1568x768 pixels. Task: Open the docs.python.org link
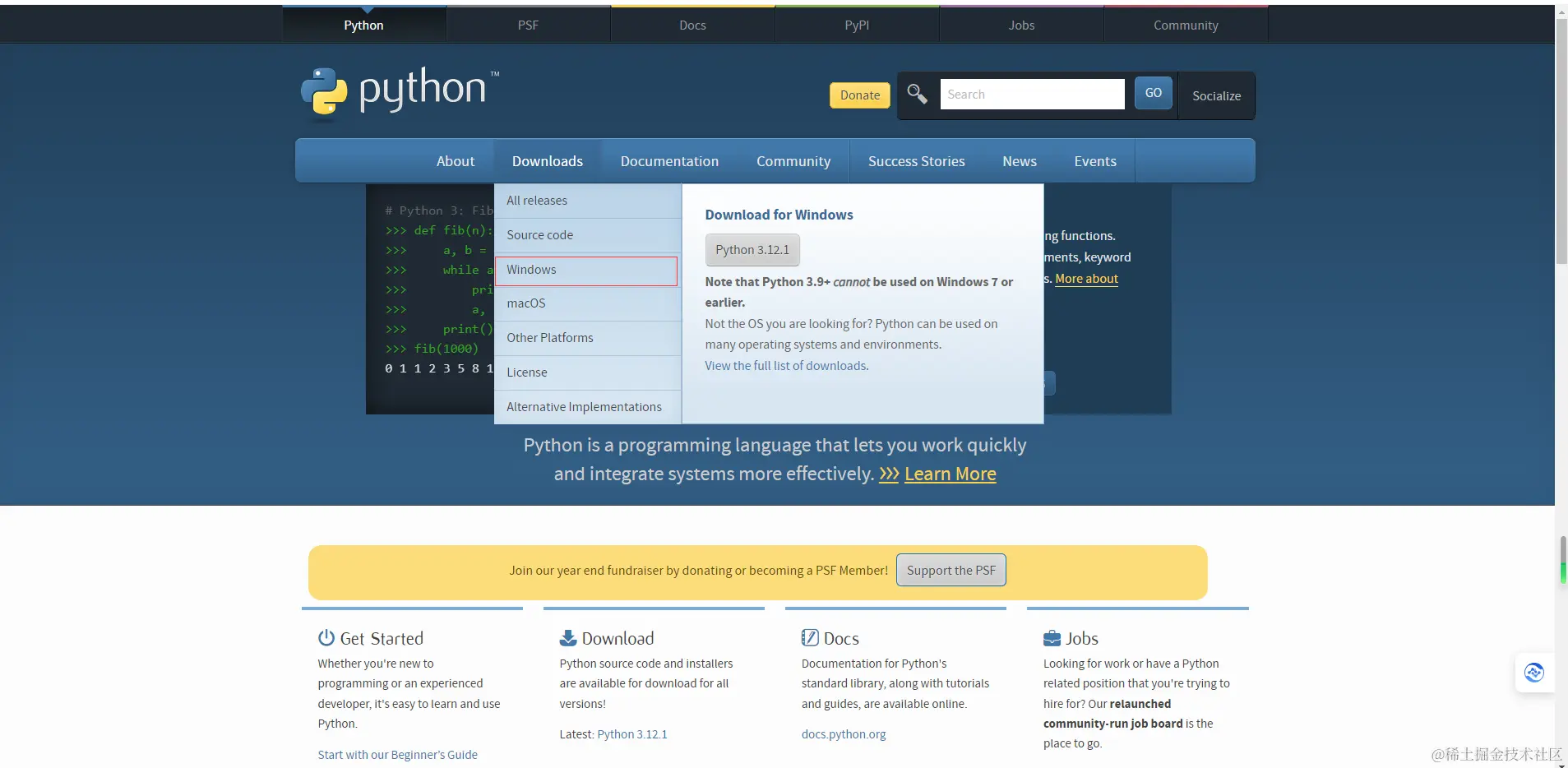844,734
